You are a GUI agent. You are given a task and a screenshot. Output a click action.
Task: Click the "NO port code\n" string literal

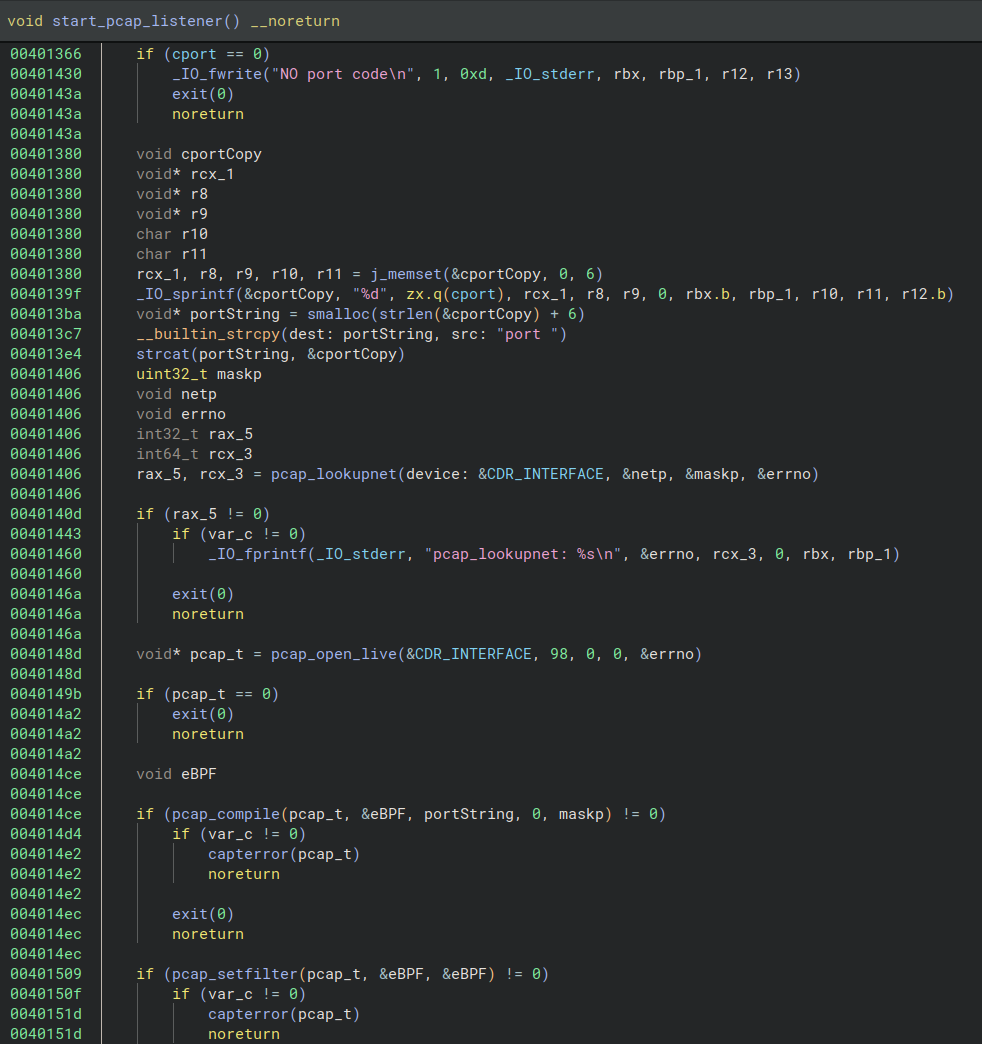click(x=343, y=74)
